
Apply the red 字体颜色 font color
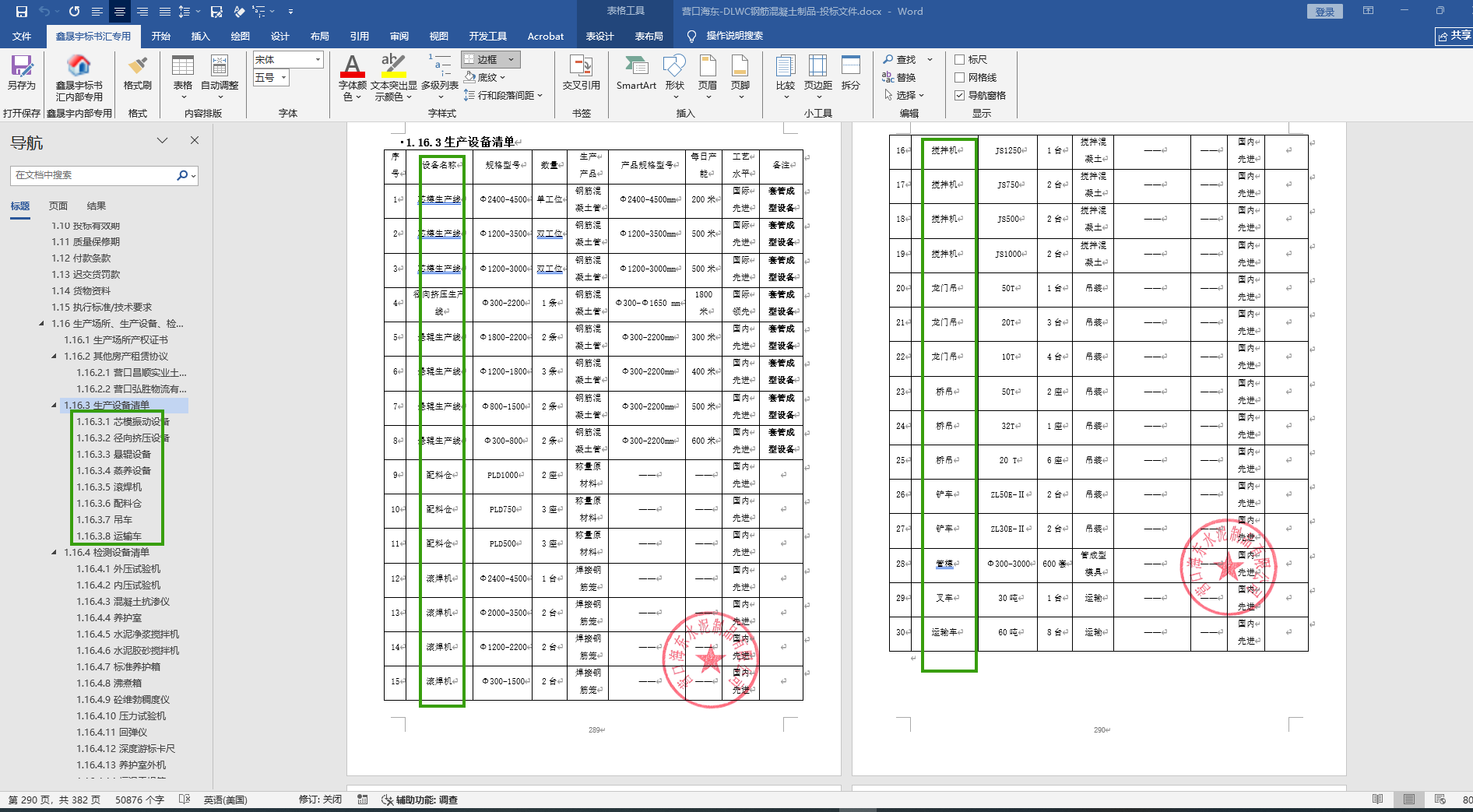click(x=353, y=67)
